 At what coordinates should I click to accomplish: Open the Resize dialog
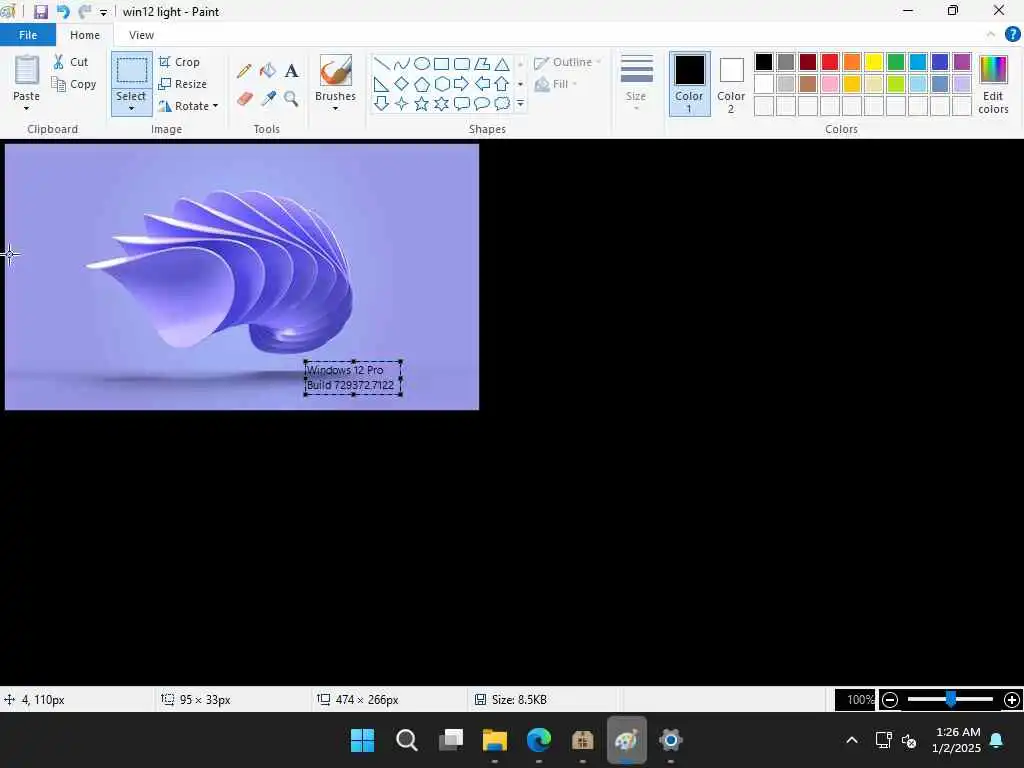point(183,84)
